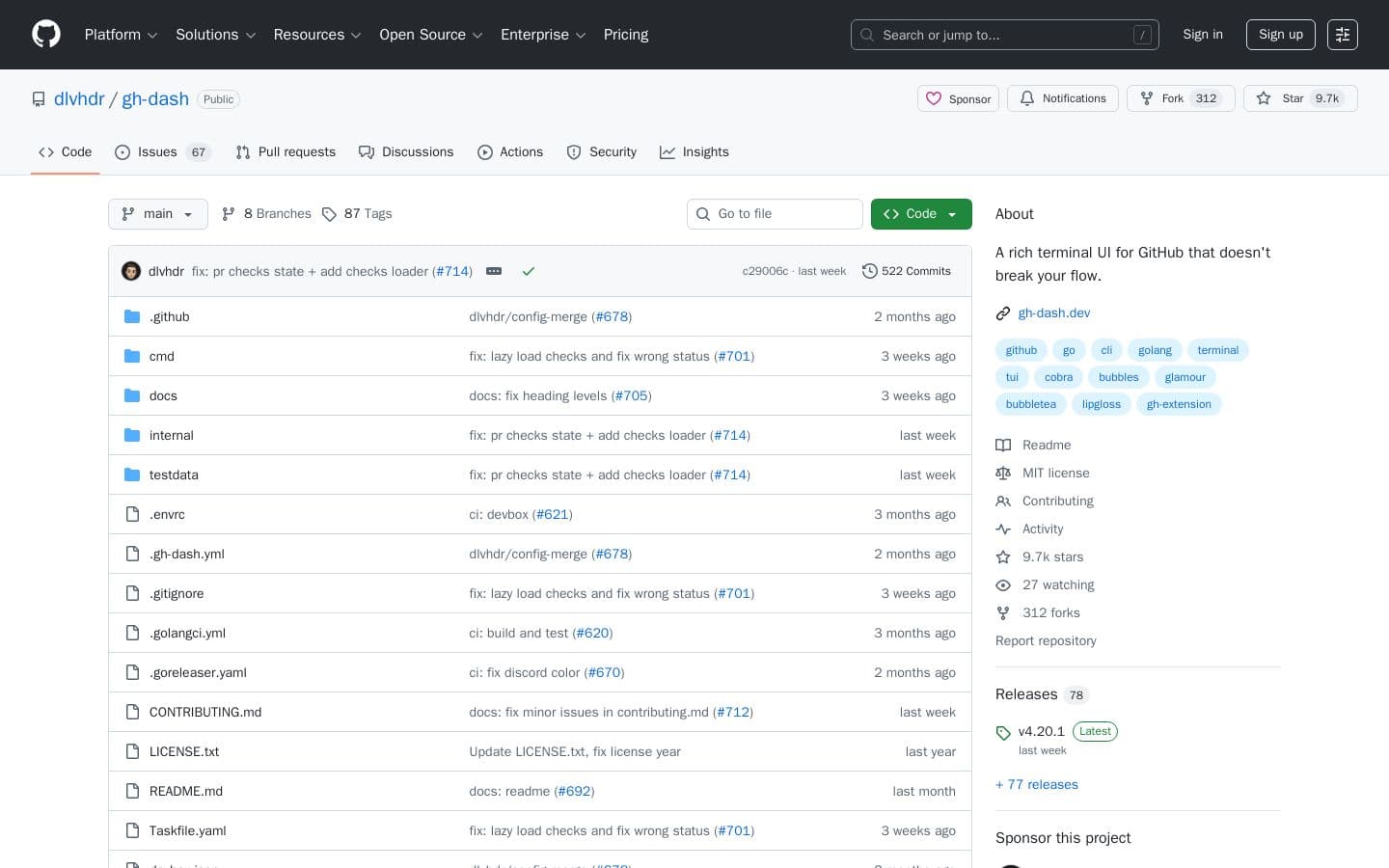Viewport: 1389px width, 868px height.
Task: Open the Readme via the book icon
Action: coord(1003,445)
